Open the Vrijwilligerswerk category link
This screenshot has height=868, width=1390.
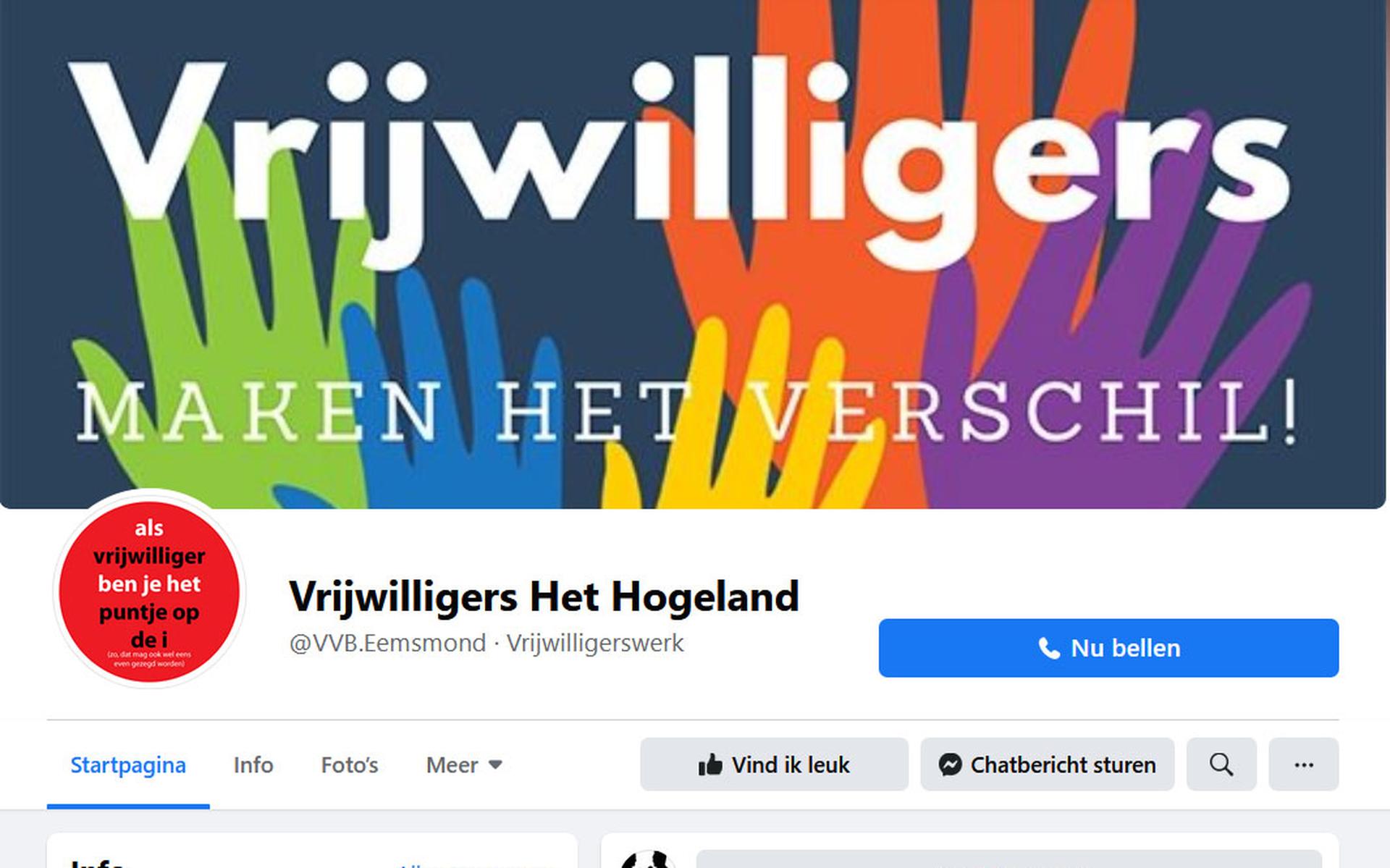coord(595,643)
